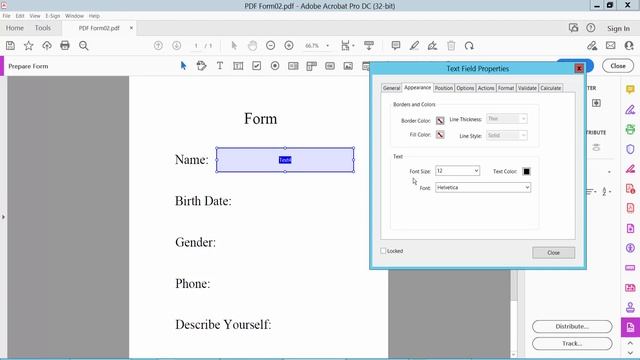
Task: Click the Help question mark icon
Action: coord(591,28)
